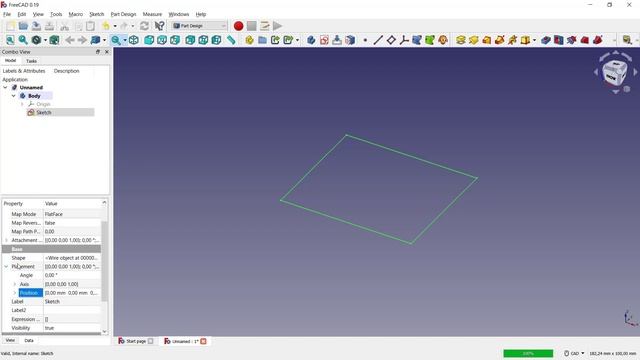Close the Unnamed document tab
The width and height of the screenshot is (640, 360).
point(203,341)
